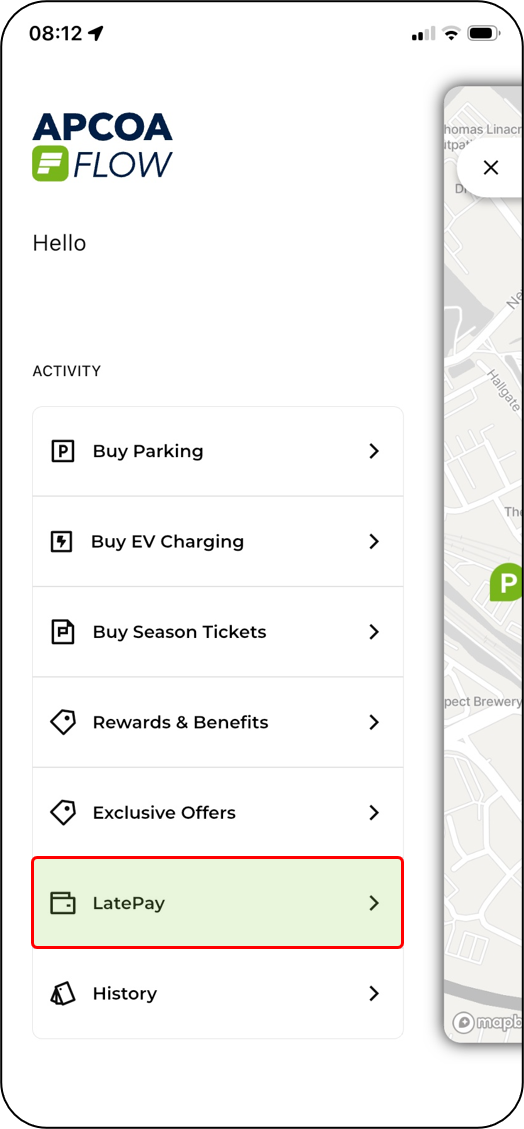Select the green parking marker on map
524x1129 pixels.
[507, 581]
